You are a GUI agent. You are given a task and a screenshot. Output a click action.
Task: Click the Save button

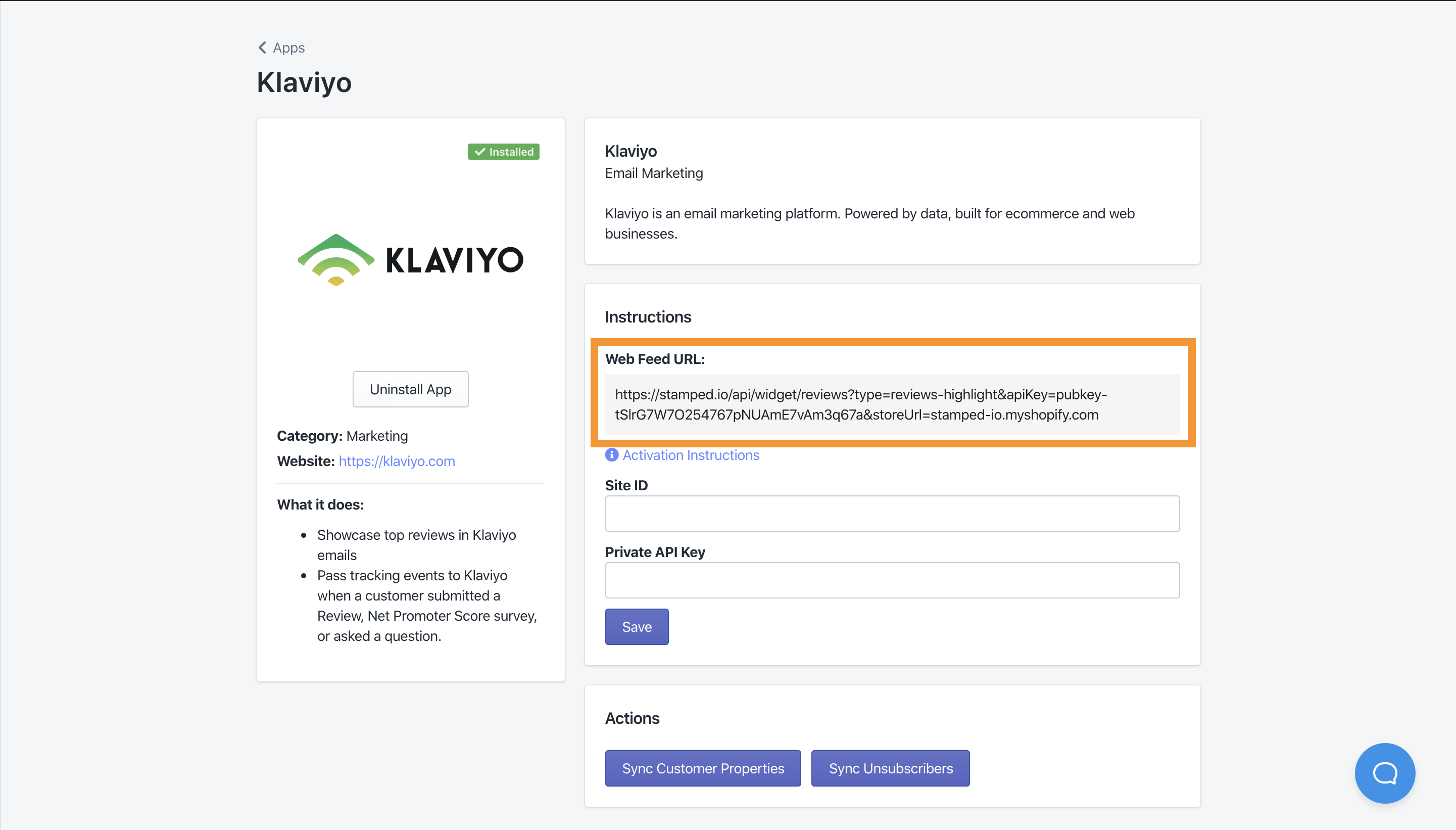pyautogui.click(x=636, y=626)
